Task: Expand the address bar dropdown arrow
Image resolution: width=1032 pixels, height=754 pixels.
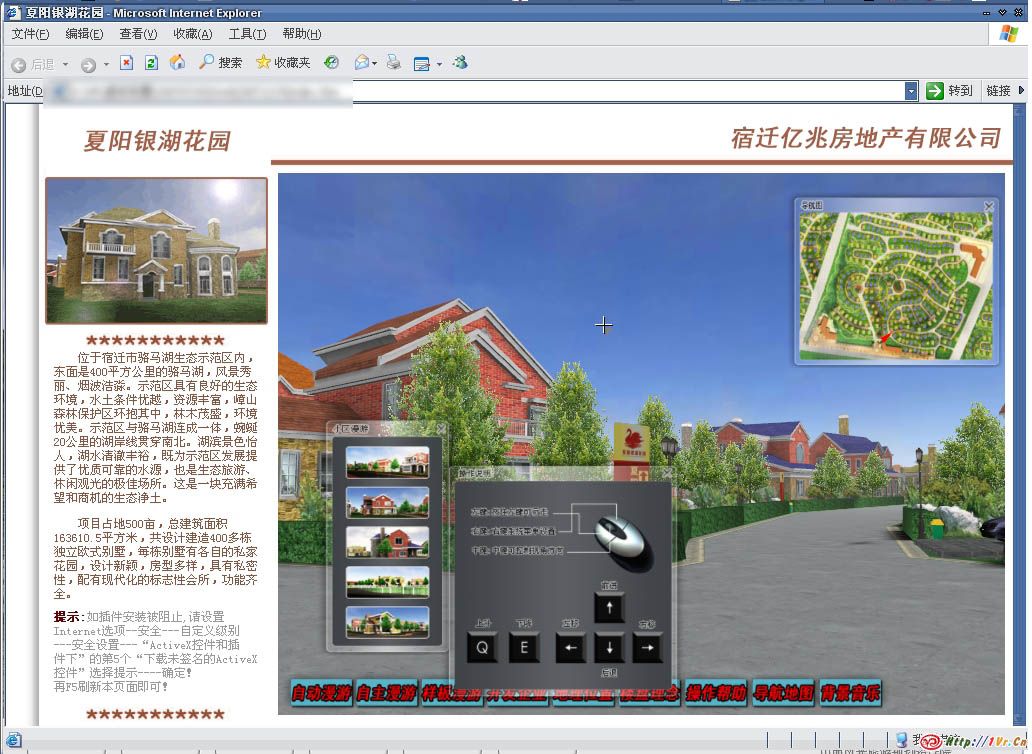Action: (911, 91)
